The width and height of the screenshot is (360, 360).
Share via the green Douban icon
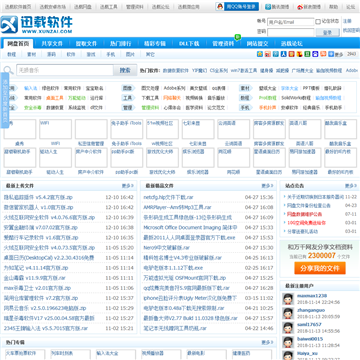(x=308, y=54)
